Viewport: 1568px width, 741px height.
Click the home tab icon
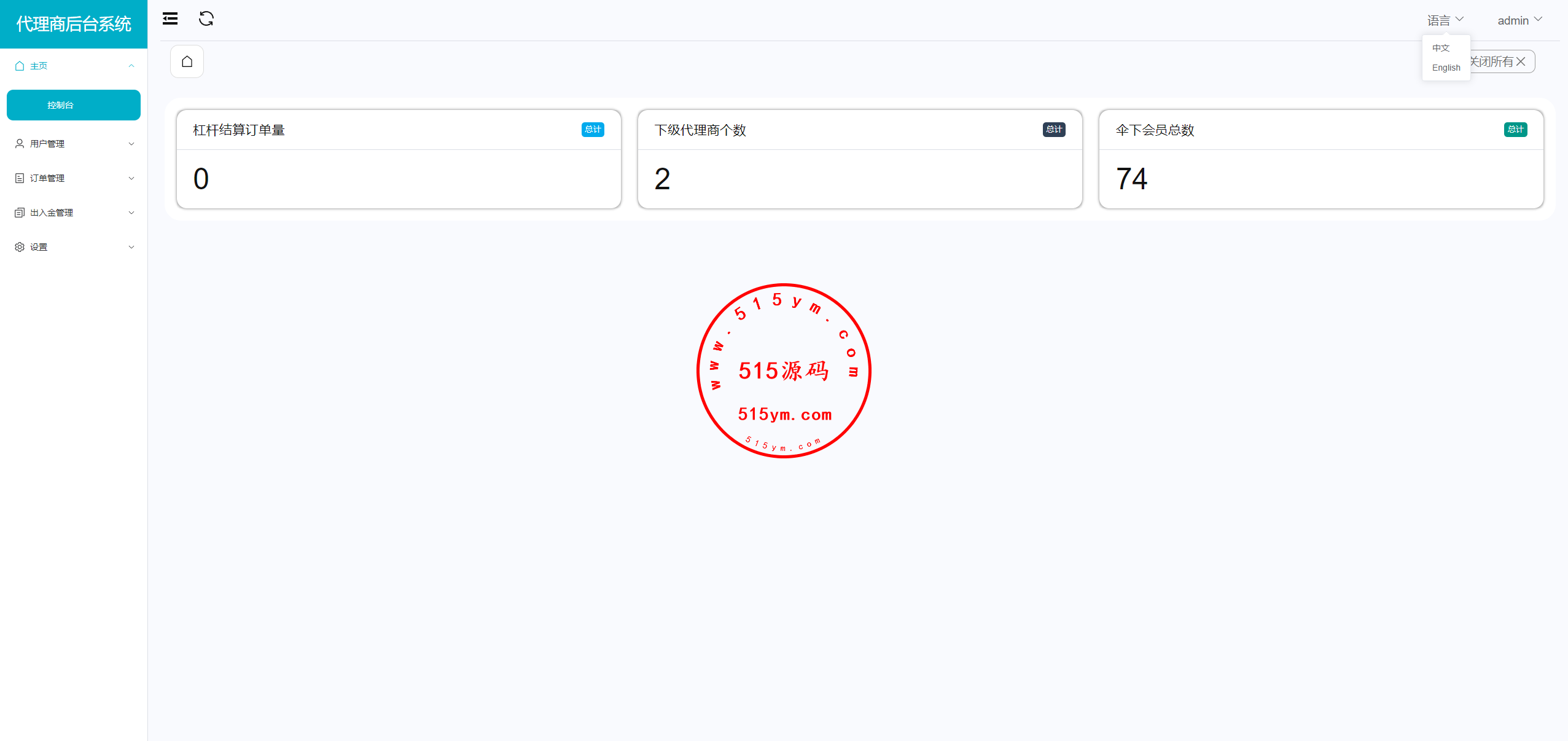coord(187,61)
